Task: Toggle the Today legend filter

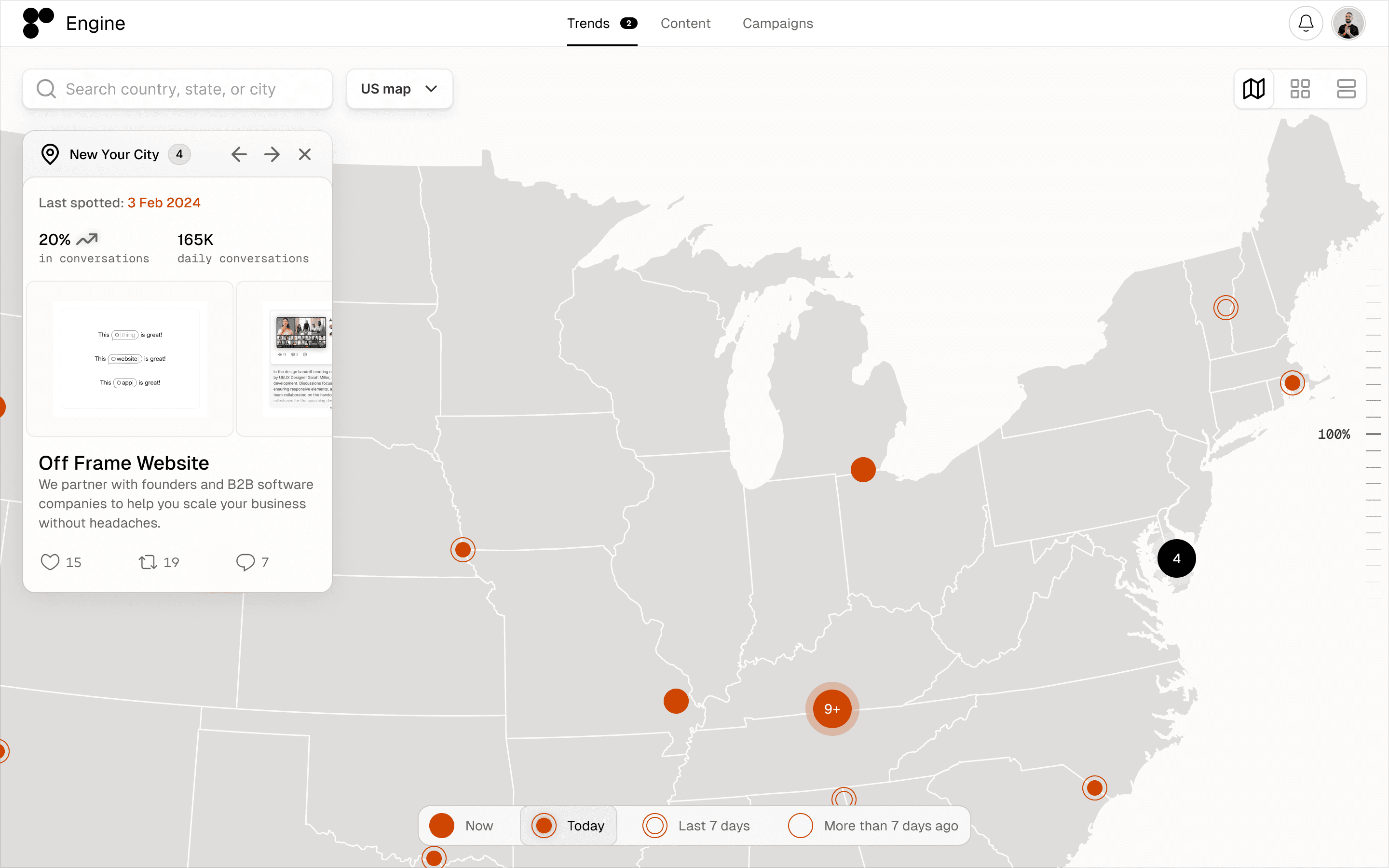Action: pos(568,826)
